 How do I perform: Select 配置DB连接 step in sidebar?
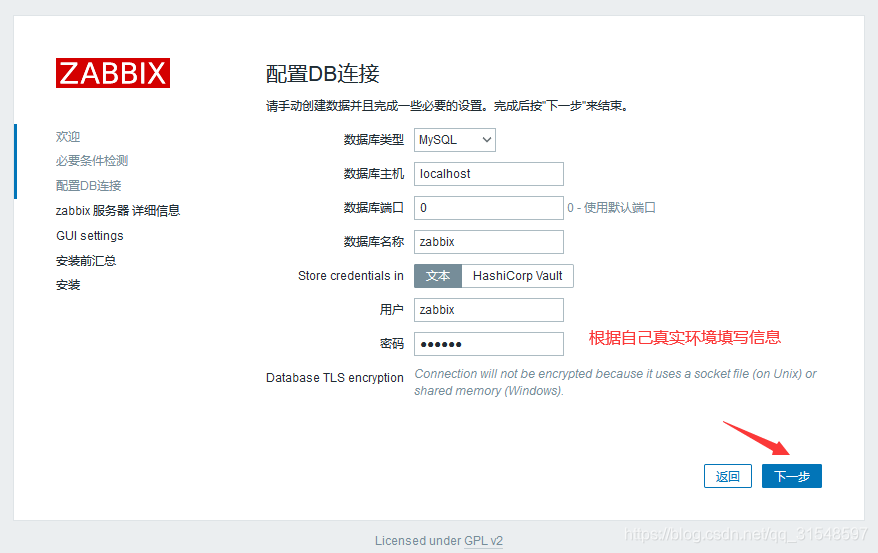[88, 186]
